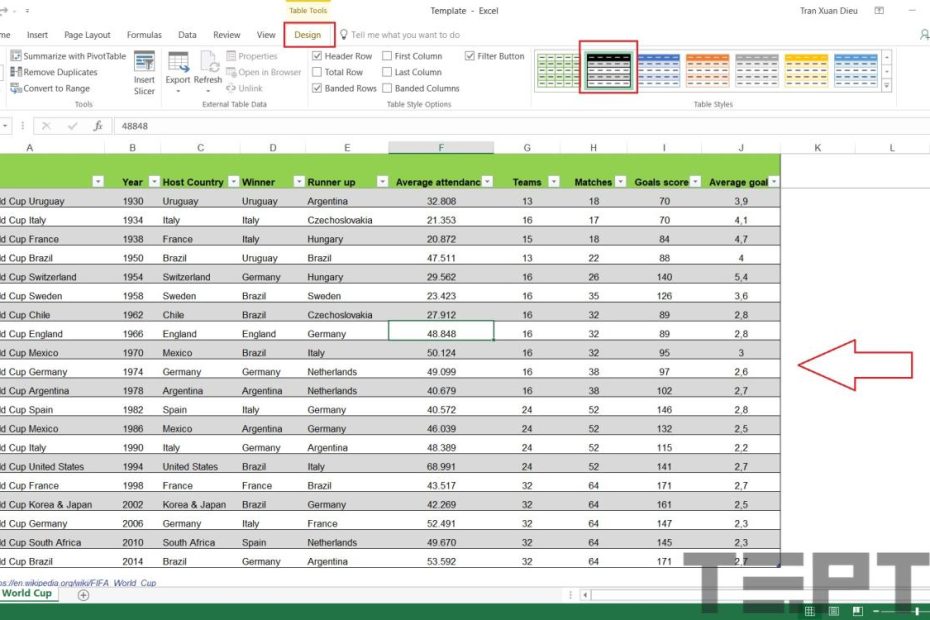
Task: Click Convert to Range
Action: [50, 88]
